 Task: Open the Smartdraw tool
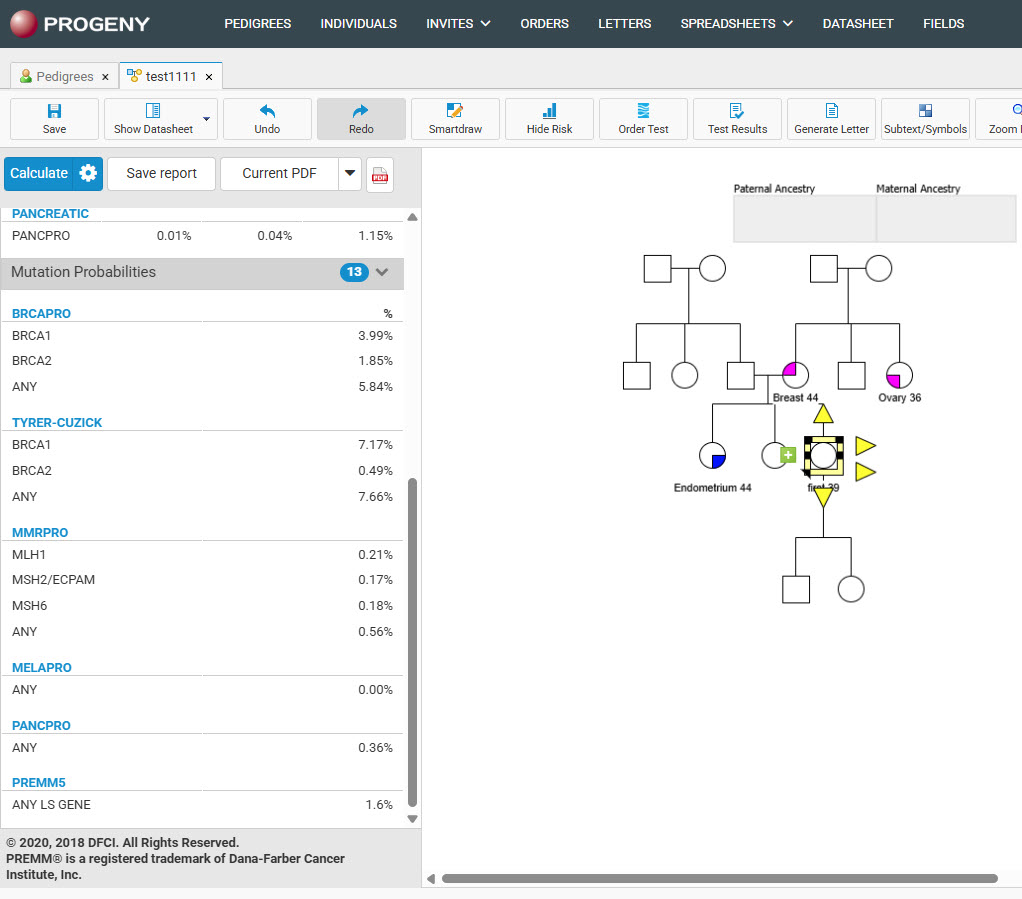pyautogui.click(x=455, y=112)
